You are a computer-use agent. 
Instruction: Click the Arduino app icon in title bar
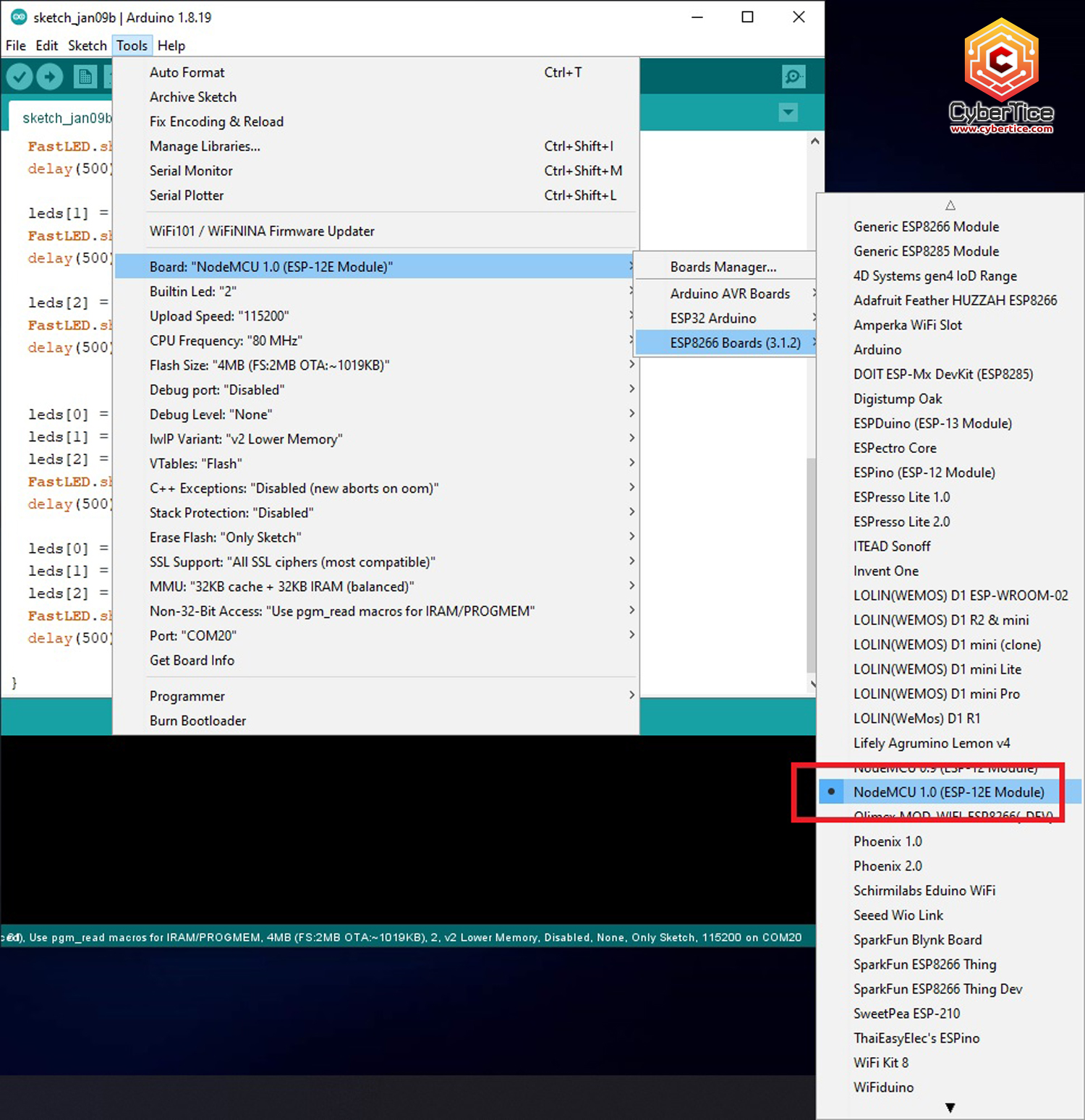tap(18, 17)
